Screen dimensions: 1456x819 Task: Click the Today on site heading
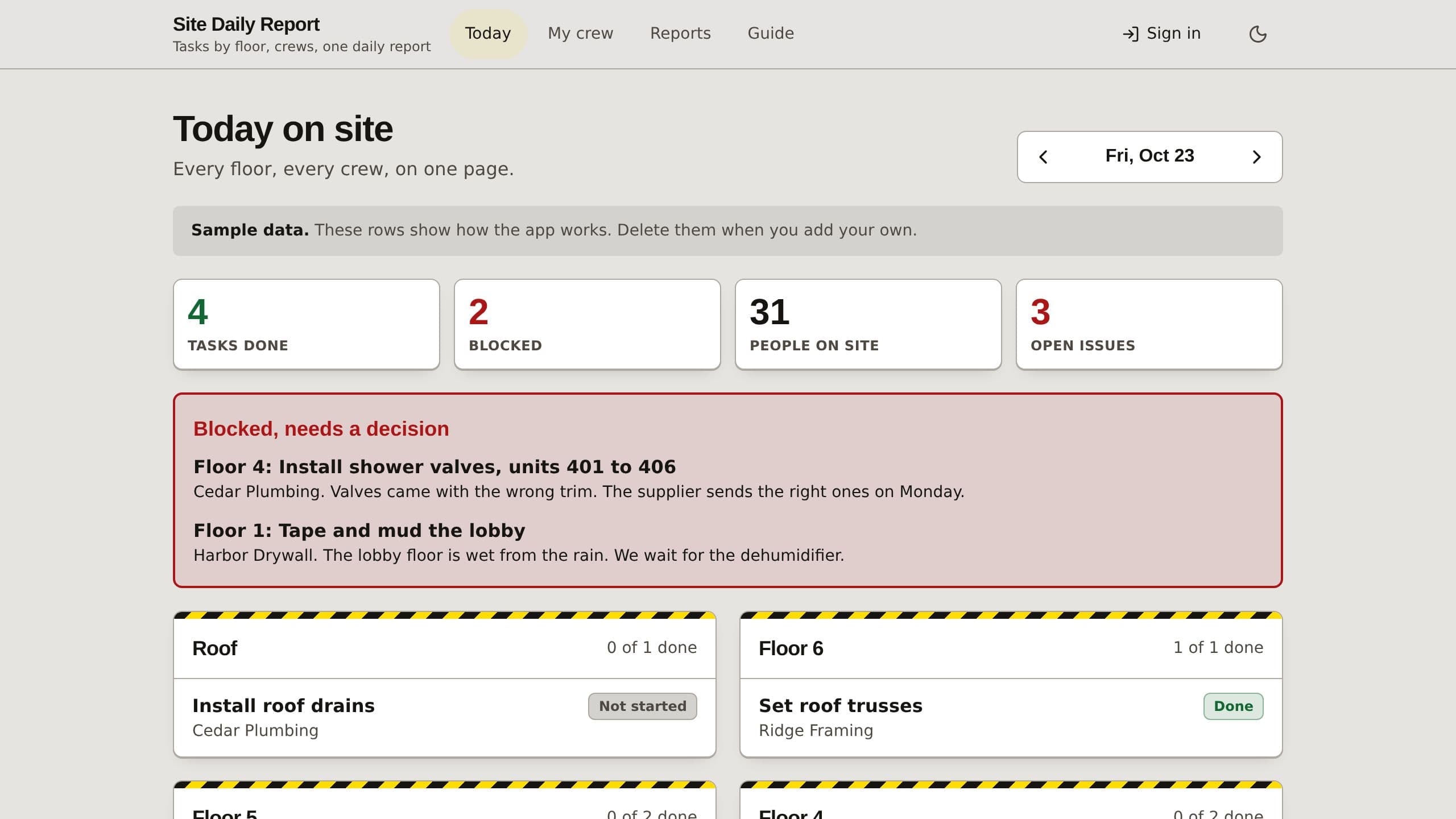click(x=283, y=129)
